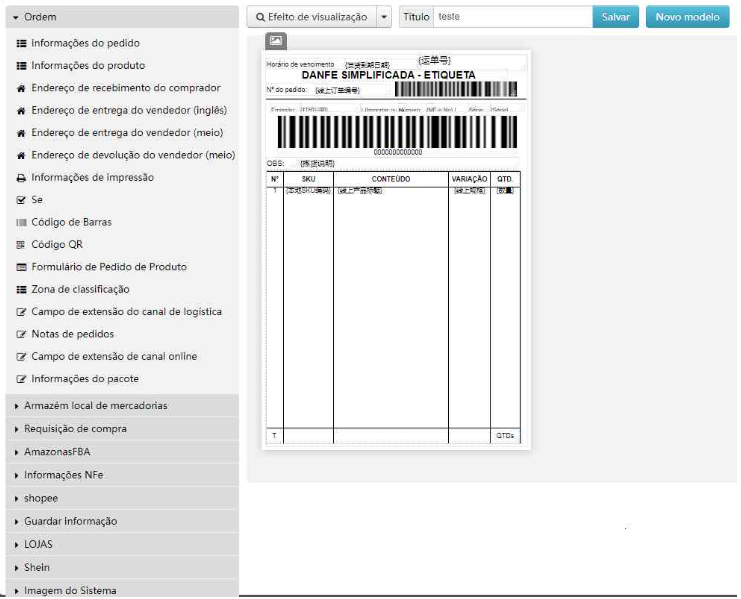
Task: Click the OBS: label in the template
Action: pyautogui.click(x=276, y=164)
